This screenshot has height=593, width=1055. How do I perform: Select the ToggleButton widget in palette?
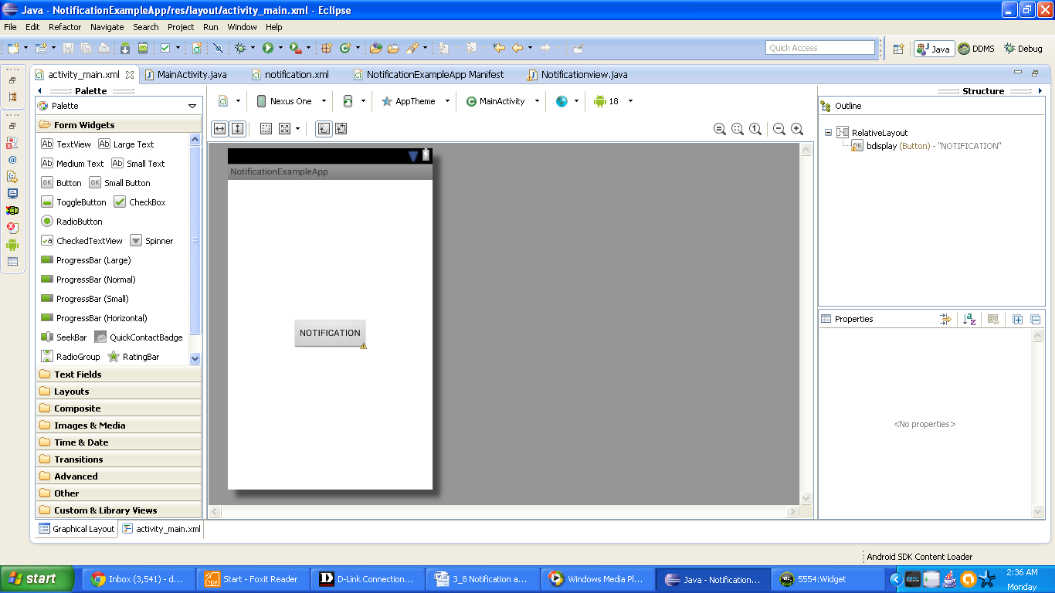pos(74,202)
